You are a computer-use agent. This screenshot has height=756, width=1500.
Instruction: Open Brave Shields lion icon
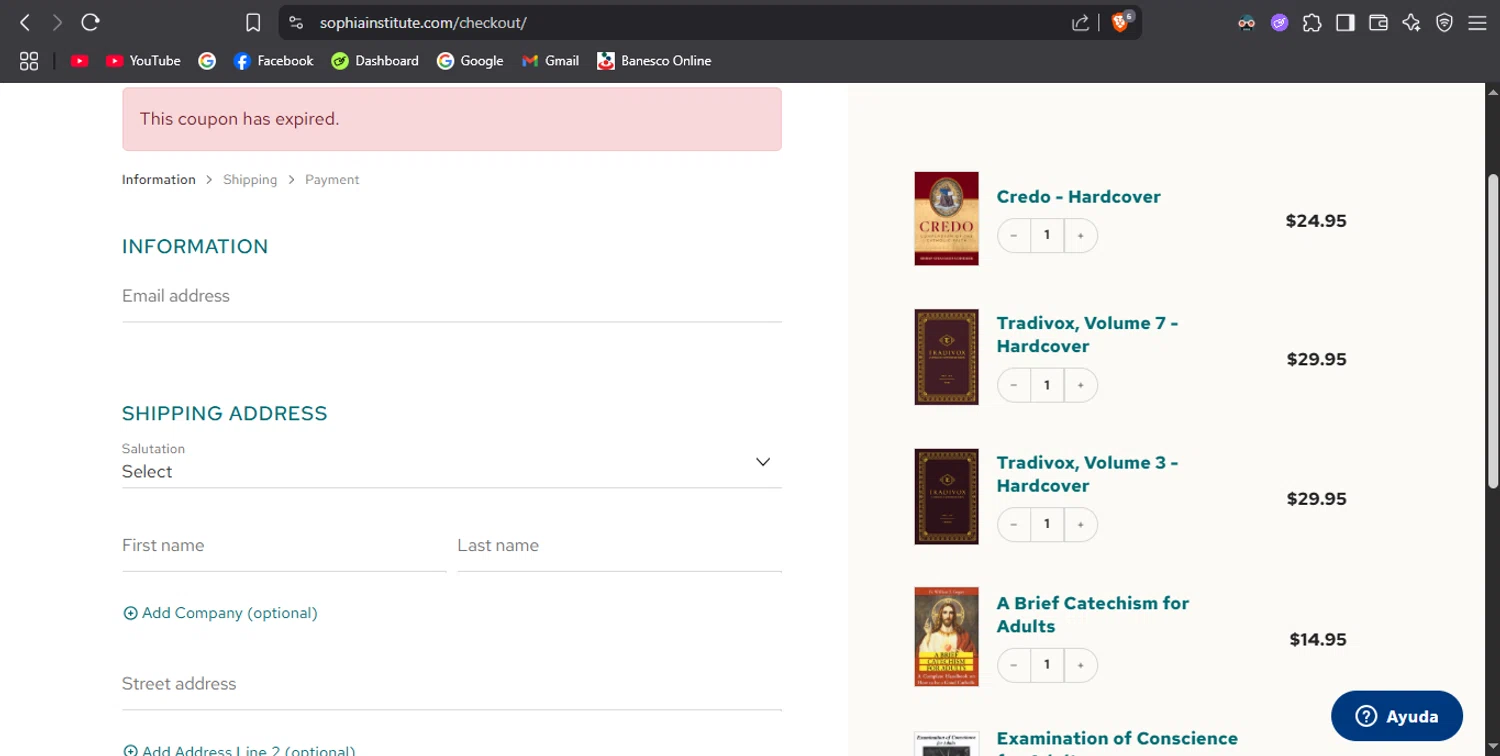tap(1121, 22)
